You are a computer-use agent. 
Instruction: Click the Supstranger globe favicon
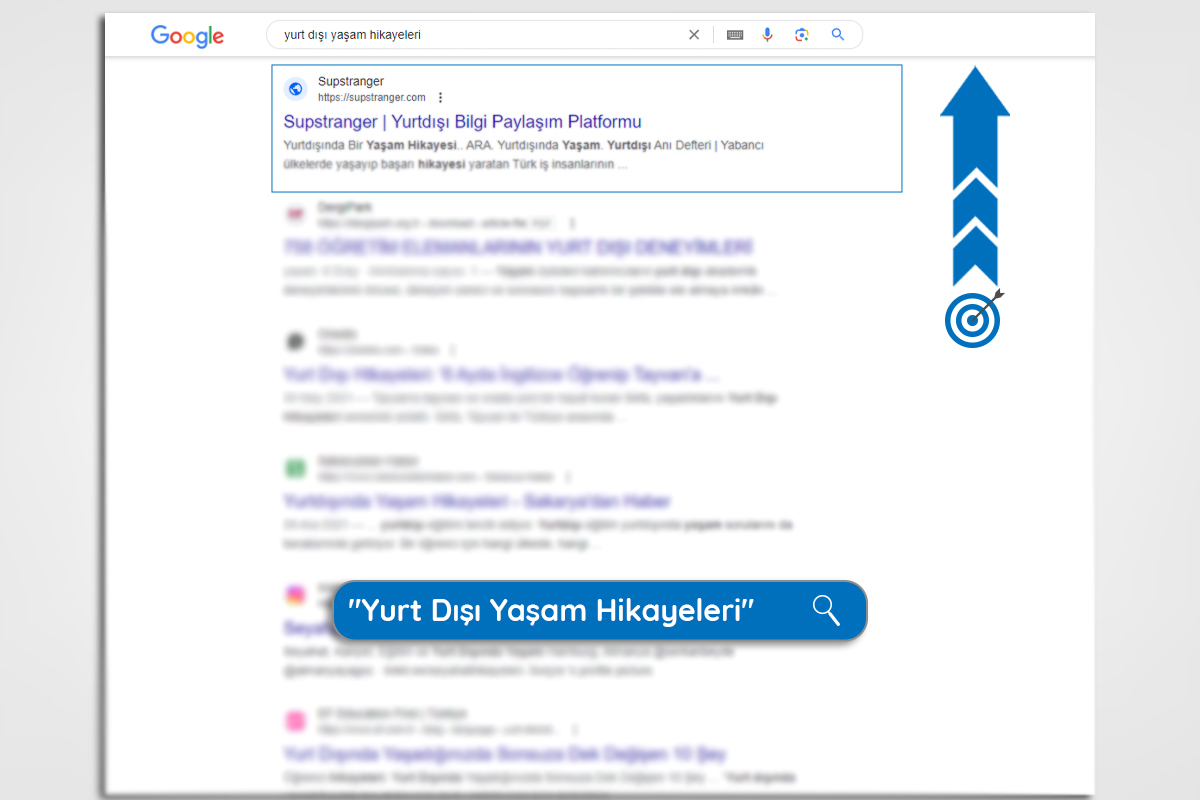pos(295,89)
